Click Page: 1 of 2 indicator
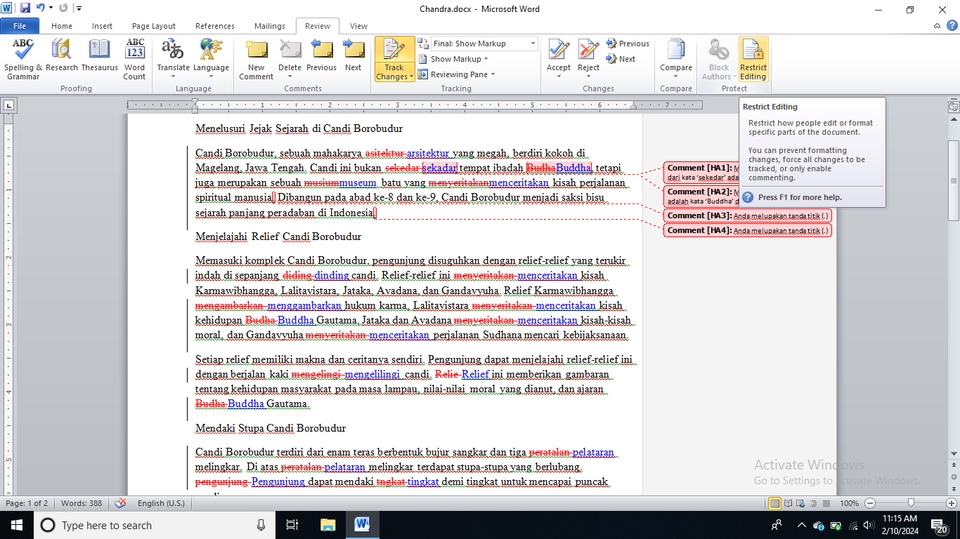This screenshot has width=960, height=539. click(26, 503)
